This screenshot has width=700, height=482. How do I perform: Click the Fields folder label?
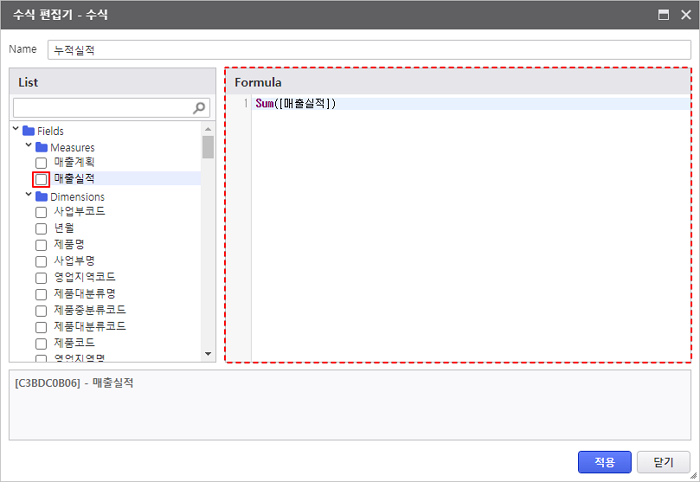pyautogui.click(x=50, y=131)
